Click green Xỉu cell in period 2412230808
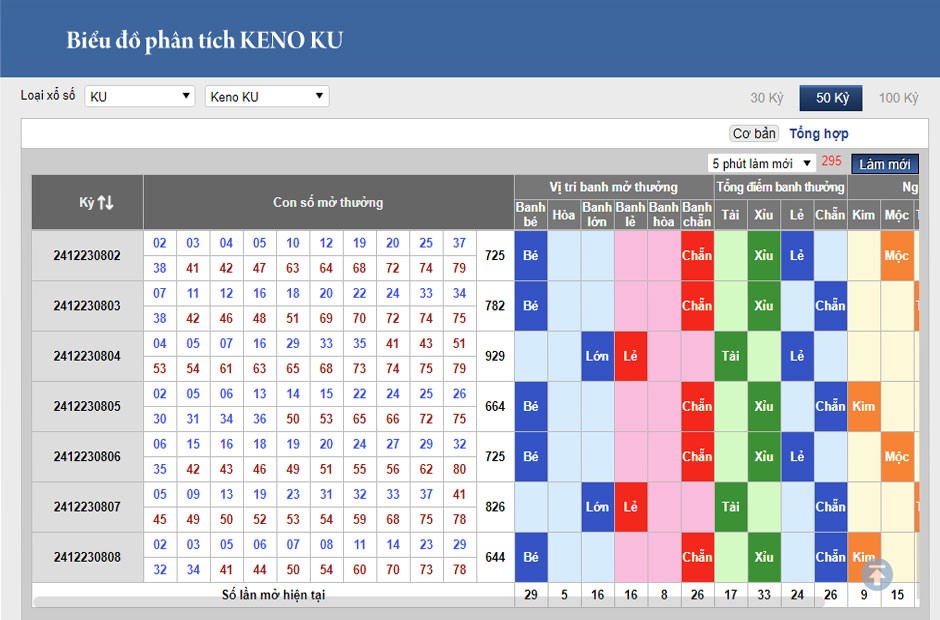 pyautogui.click(x=763, y=557)
